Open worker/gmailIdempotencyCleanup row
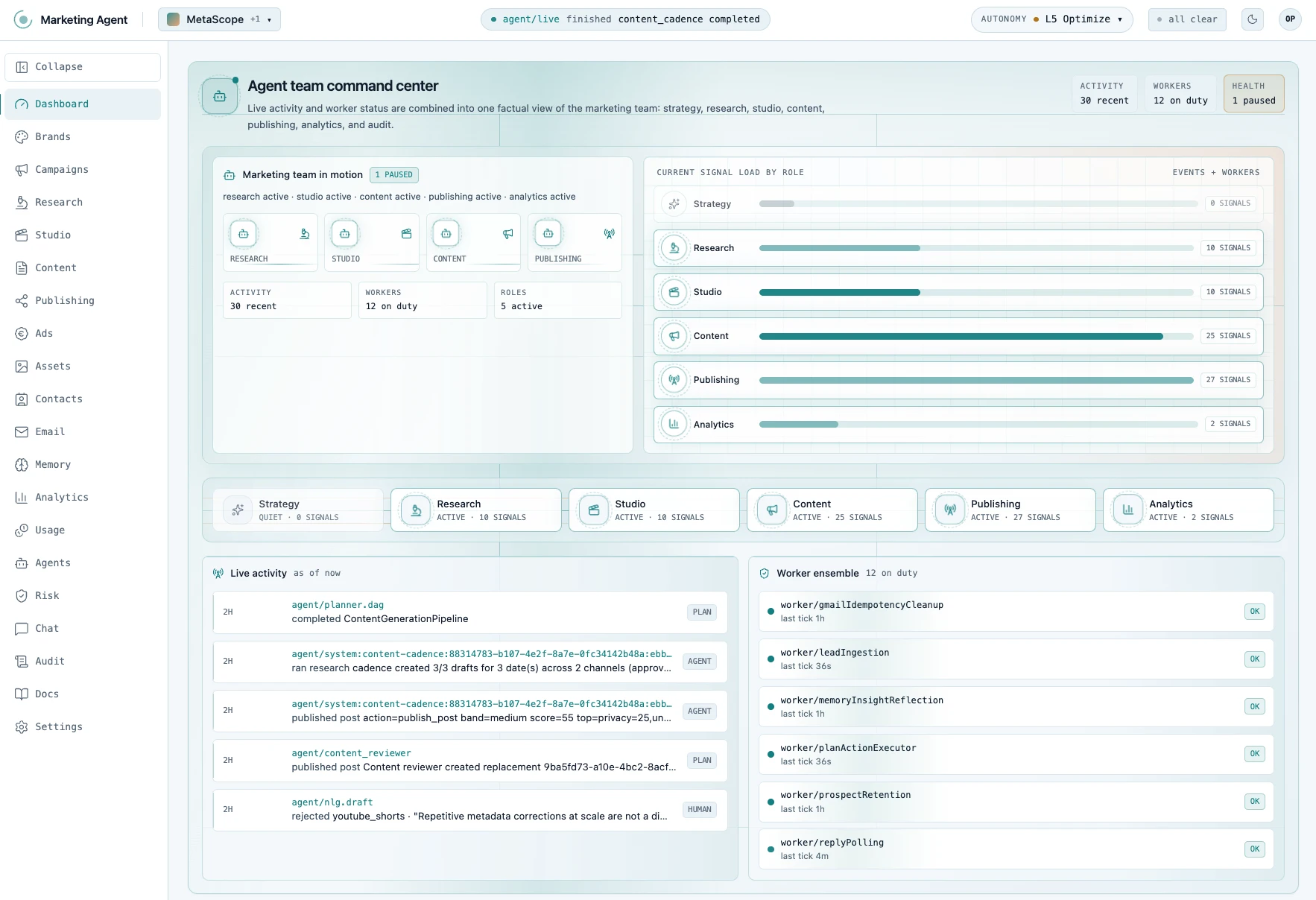This screenshot has height=900, width=1316. [x=1016, y=612]
